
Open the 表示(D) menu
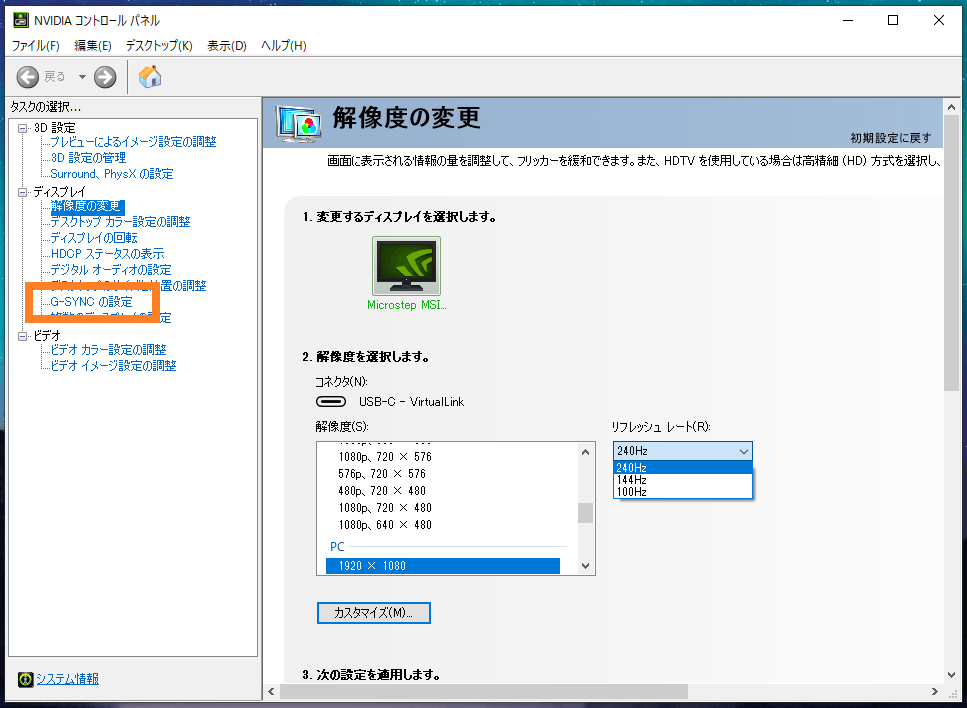coord(227,46)
